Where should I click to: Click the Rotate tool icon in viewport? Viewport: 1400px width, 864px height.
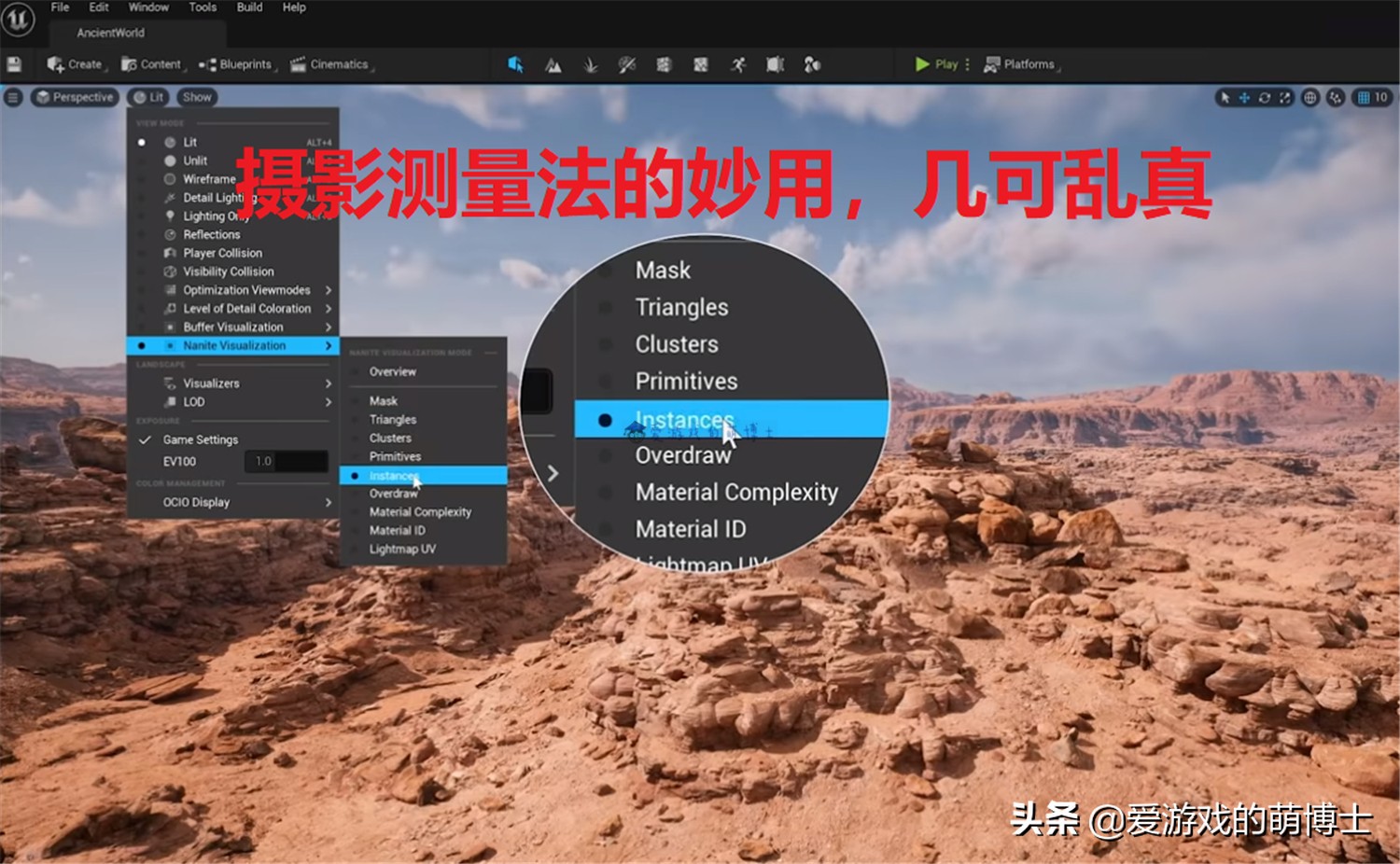pos(1264,97)
